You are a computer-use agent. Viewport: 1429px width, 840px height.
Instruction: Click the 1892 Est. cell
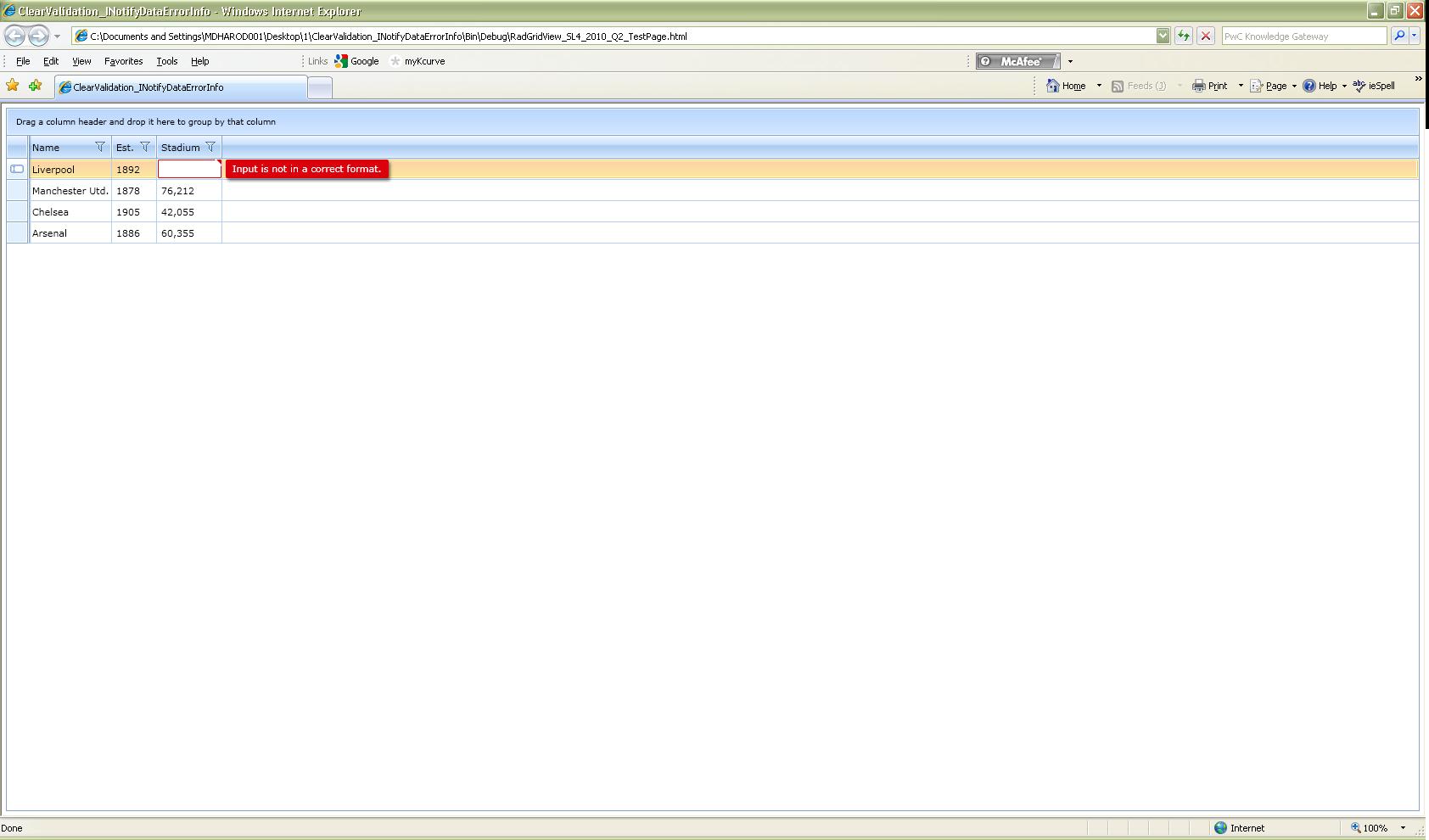tap(134, 170)
